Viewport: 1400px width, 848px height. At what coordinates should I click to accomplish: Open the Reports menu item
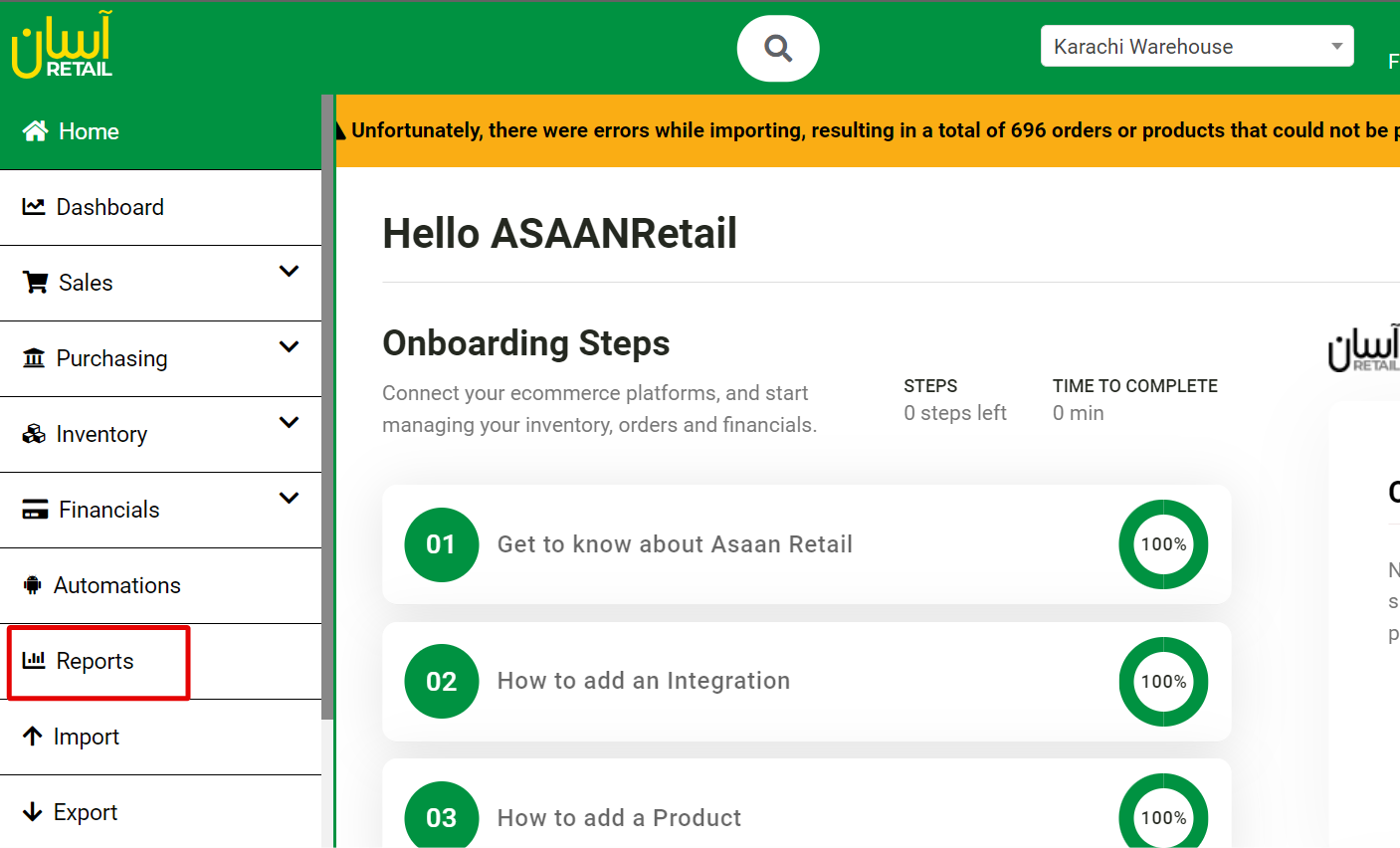click(x=160, y=661)
